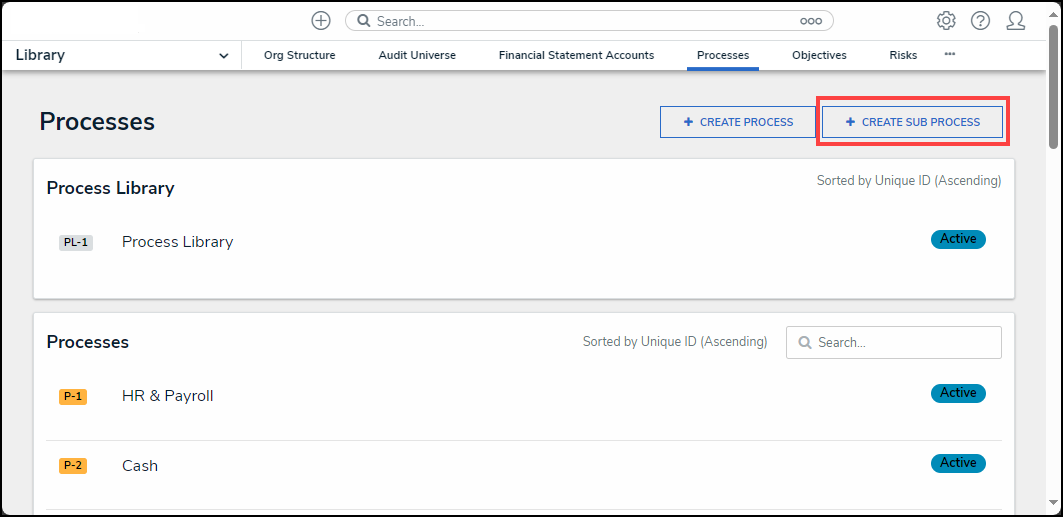Open the help question mark icon
1063x517 pixels.
[x=980, y=21]
